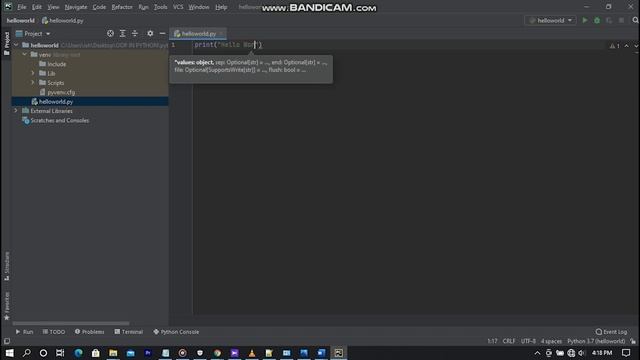The height and width of the screenshot is (360, 640).
Task: Toggle the Project side tab
Action: (x=7, y=44)
